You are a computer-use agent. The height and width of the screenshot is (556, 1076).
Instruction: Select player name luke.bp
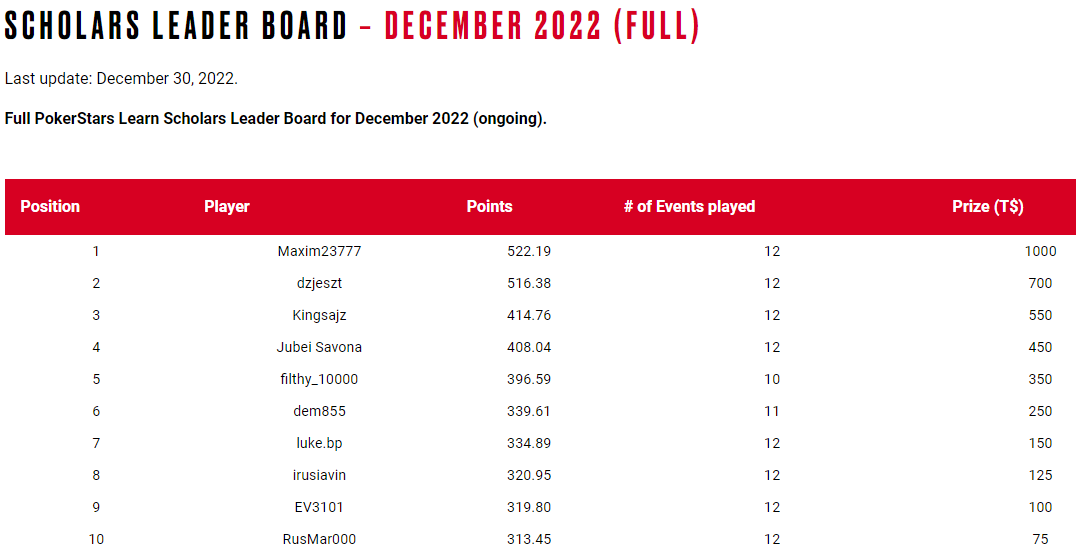319,443
